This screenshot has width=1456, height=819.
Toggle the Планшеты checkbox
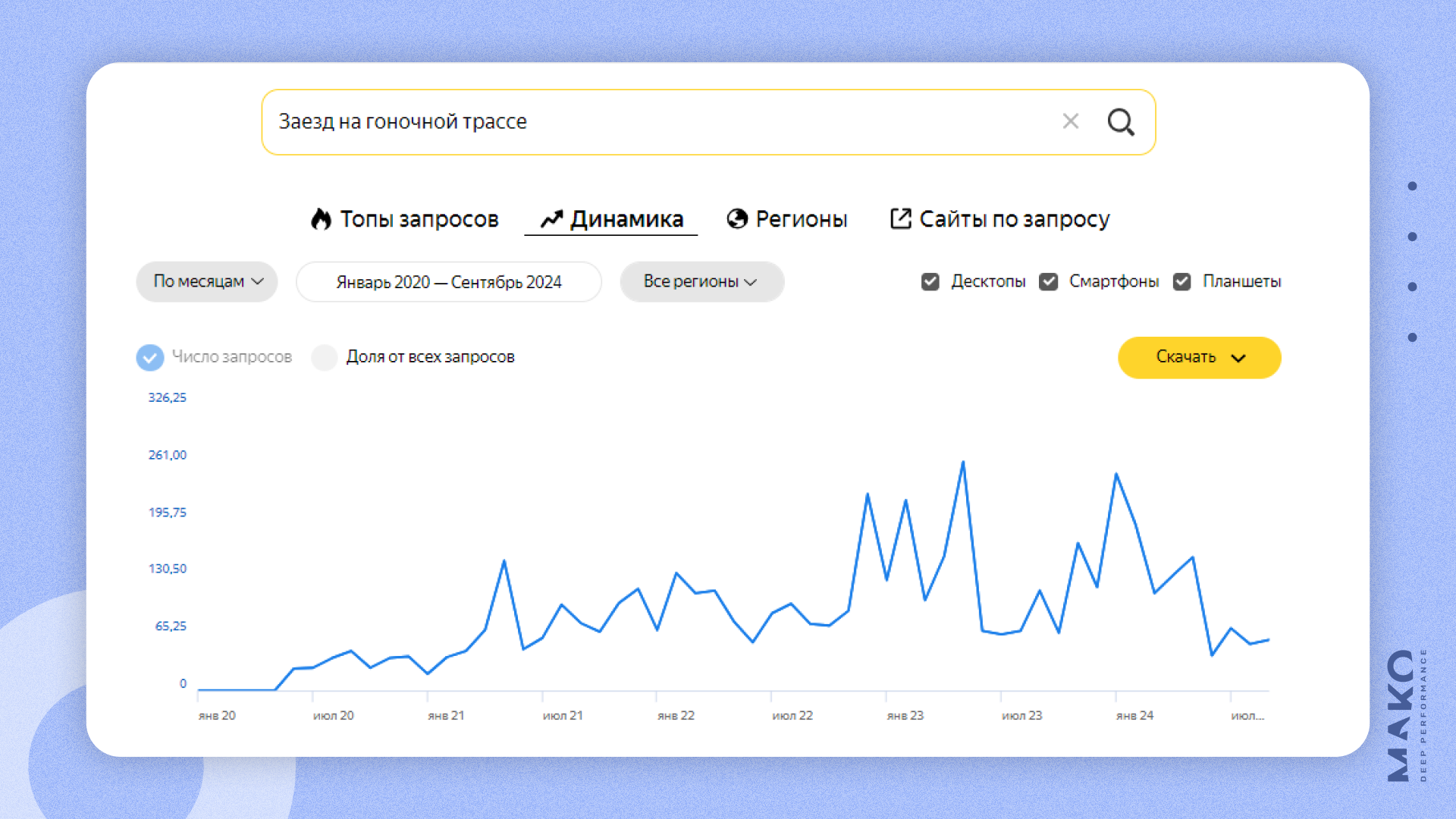tap(1181, 282)
